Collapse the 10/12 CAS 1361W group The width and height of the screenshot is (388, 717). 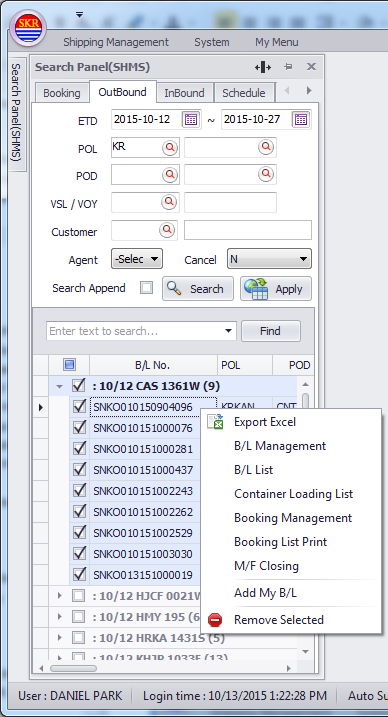tap(59, 386)
